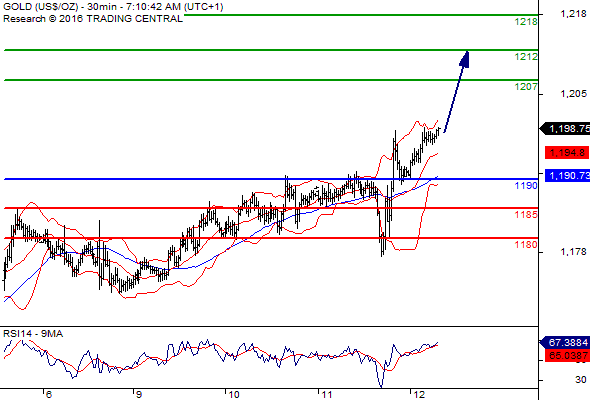590x400 pixels.
Task: Click date label 9 on time axis
Action: [139, 395]
